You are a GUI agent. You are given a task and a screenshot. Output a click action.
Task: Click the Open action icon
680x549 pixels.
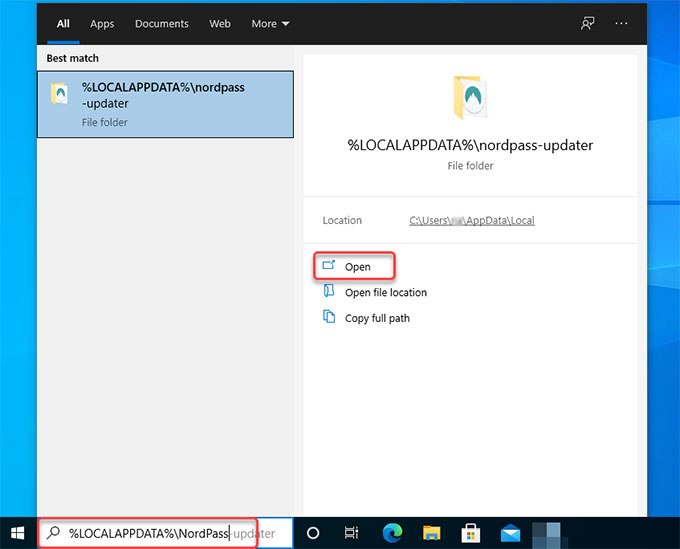point(329,265)
